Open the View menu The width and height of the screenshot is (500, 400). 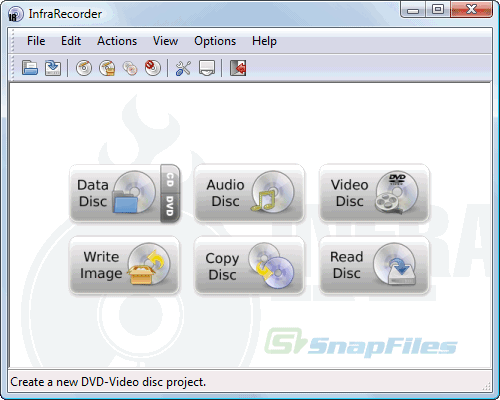165,41
